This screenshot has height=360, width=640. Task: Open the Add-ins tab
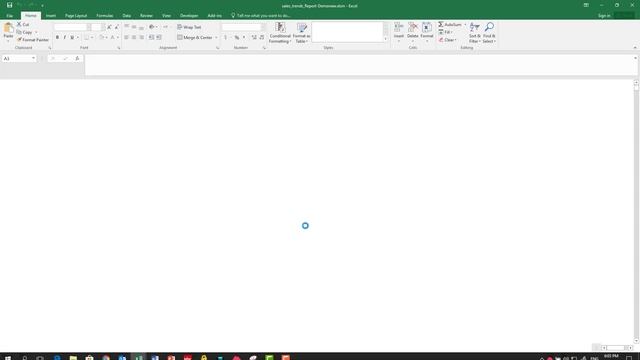point(214,16)
